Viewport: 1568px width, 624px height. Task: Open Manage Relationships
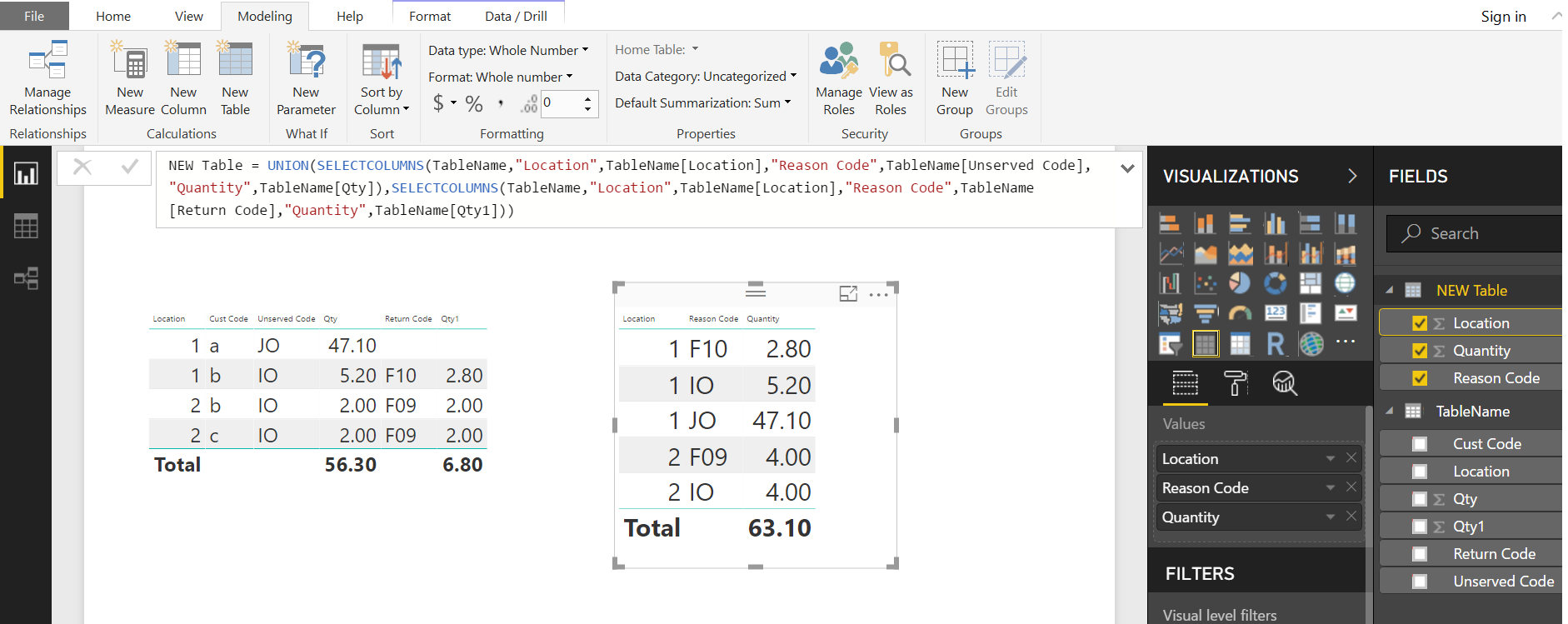click(47, 78)
